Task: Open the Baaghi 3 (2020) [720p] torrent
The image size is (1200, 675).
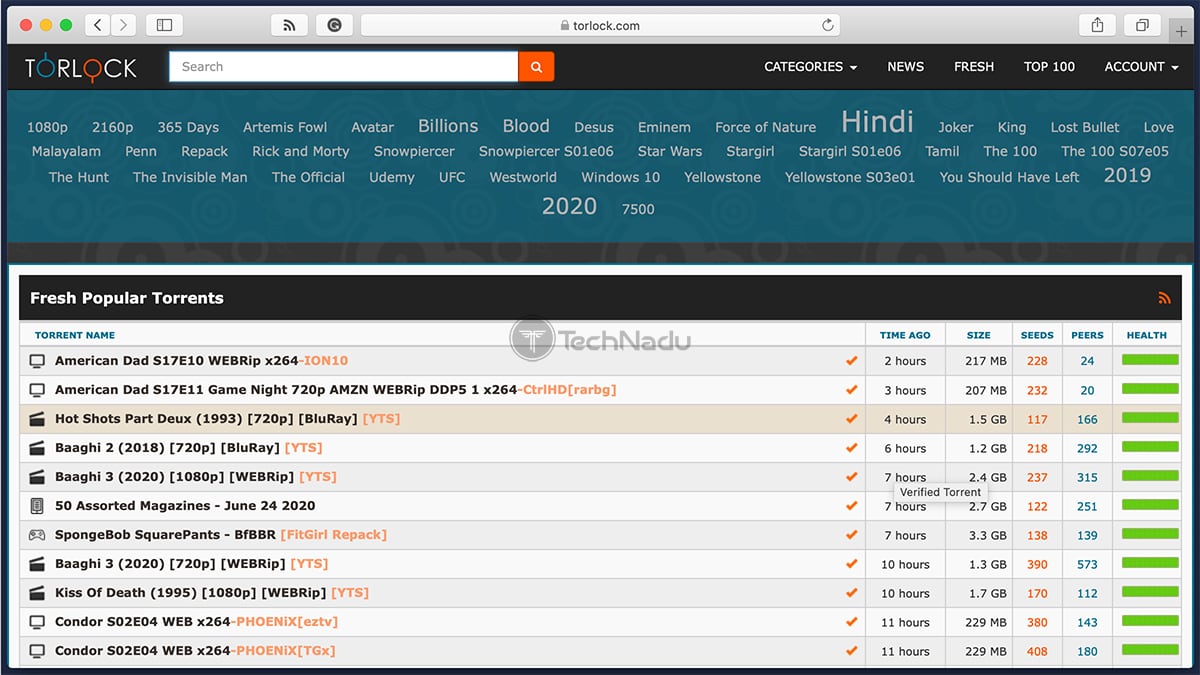Action: point(192,564)
